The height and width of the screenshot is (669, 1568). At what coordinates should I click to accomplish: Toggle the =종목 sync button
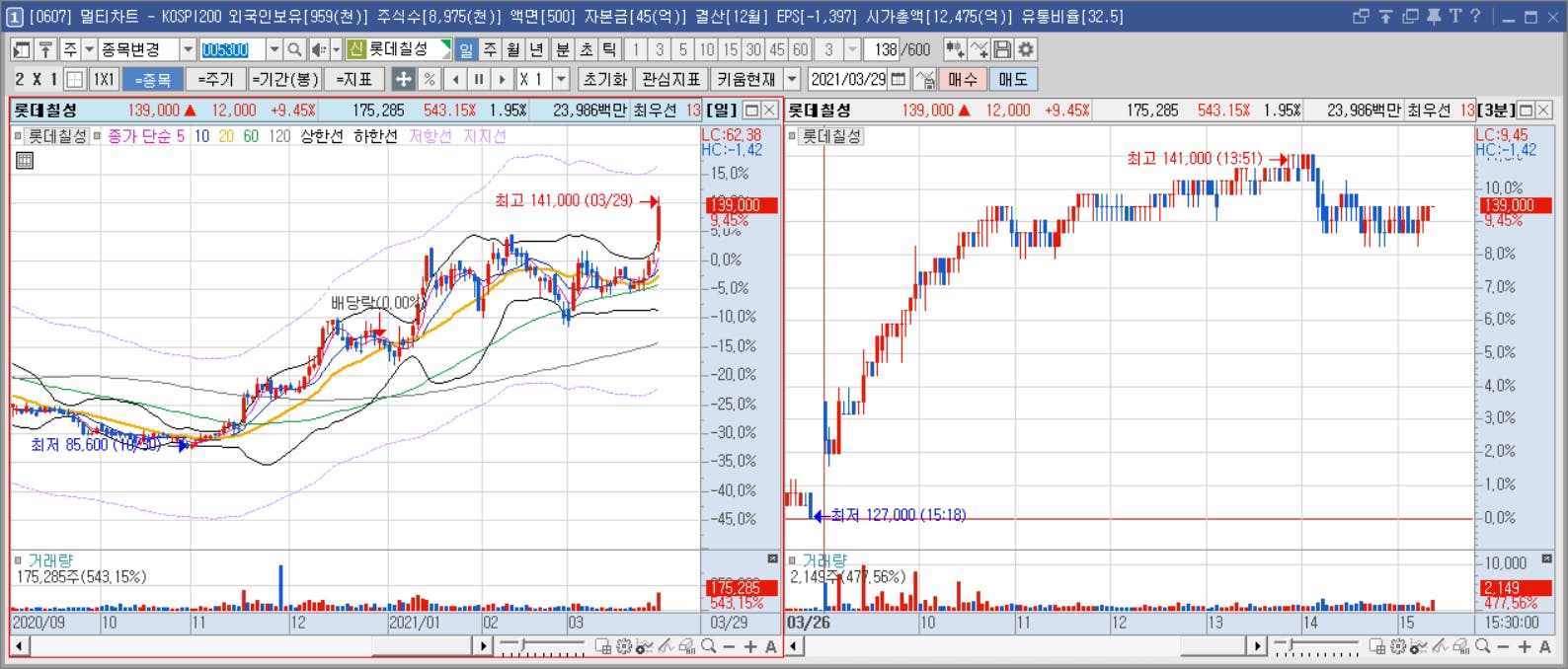[x=153, y=79]
